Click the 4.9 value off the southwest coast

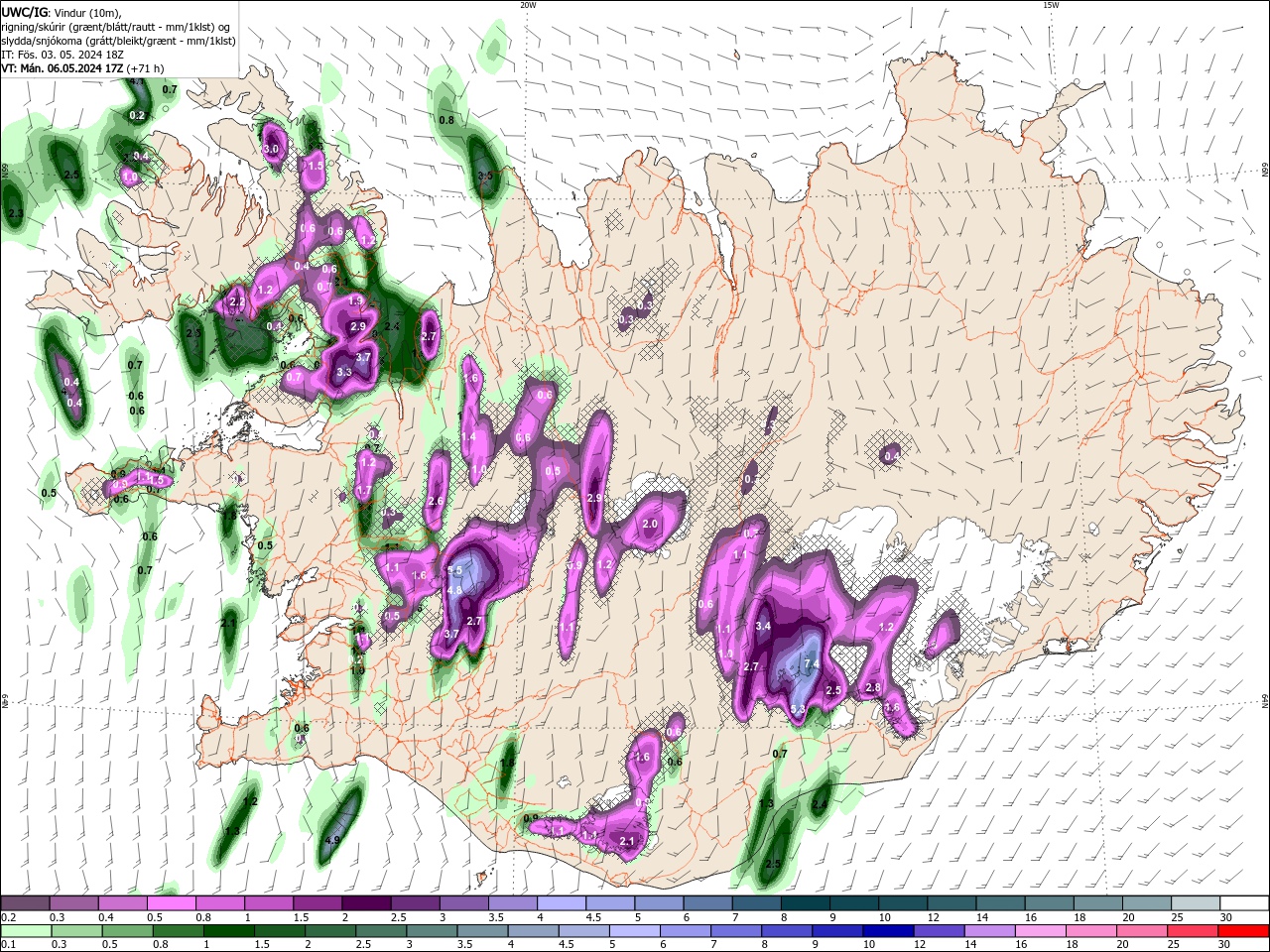pos(333,840)
